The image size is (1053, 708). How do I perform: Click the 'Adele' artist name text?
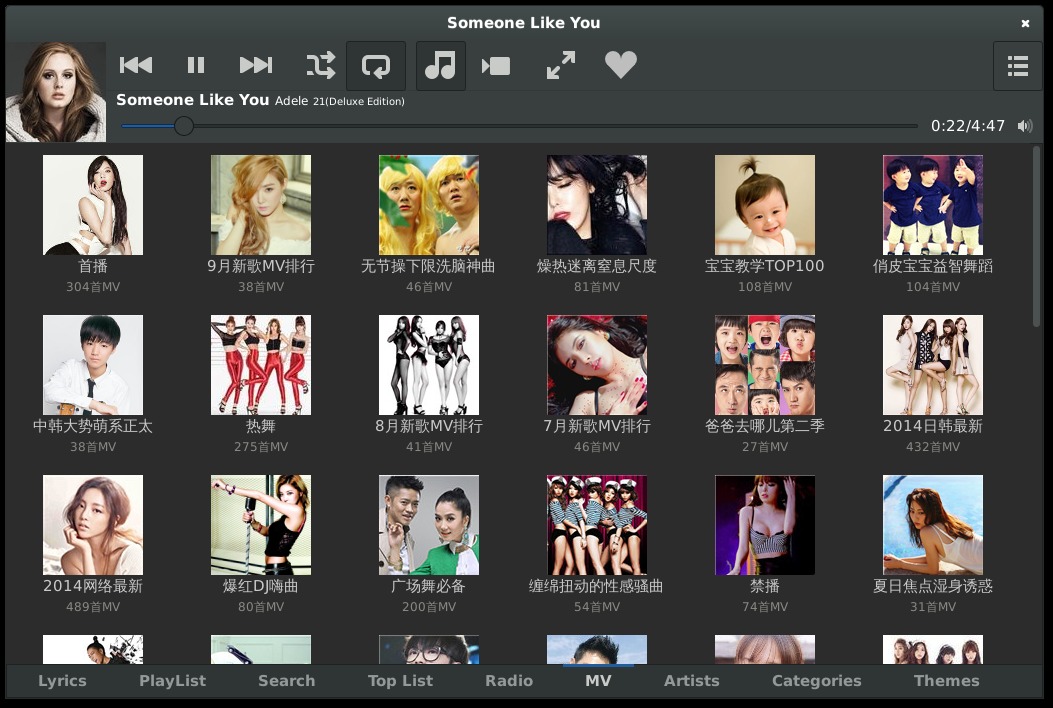coord(291,101)
